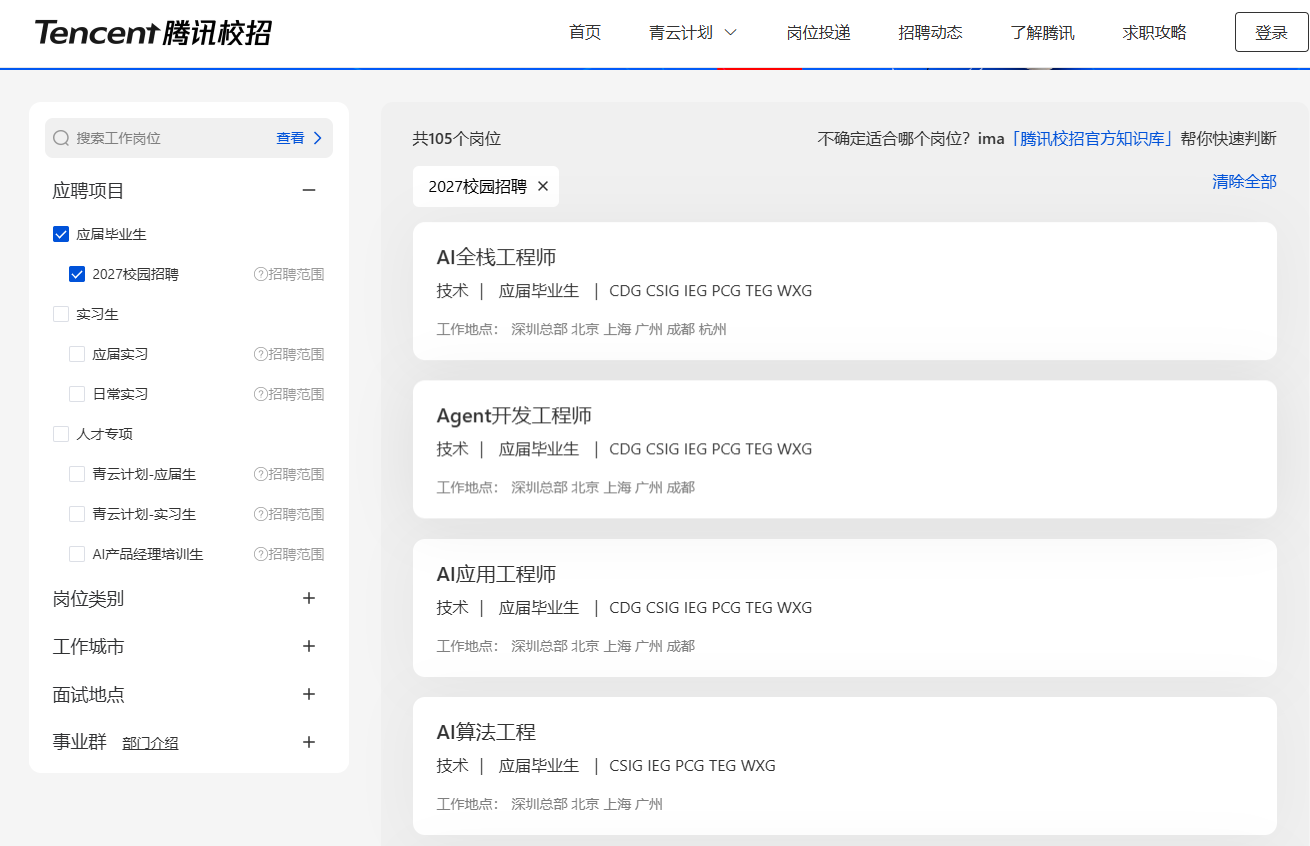This screenshot has width=1310, height=846.
Task: Click the search magnifier icon
Action: [x=61, y=138]
